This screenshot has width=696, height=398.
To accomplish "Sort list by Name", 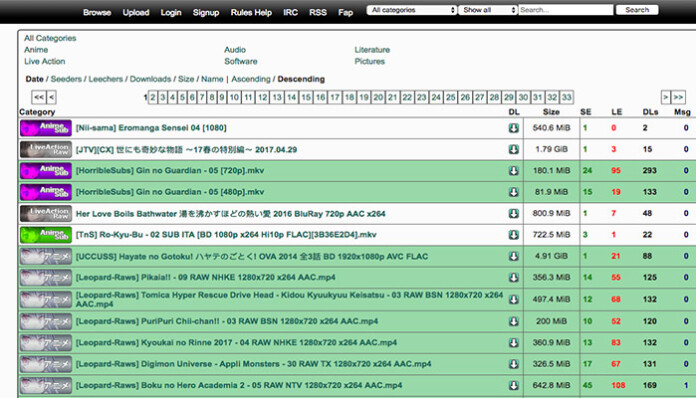I will coord(212,79).
